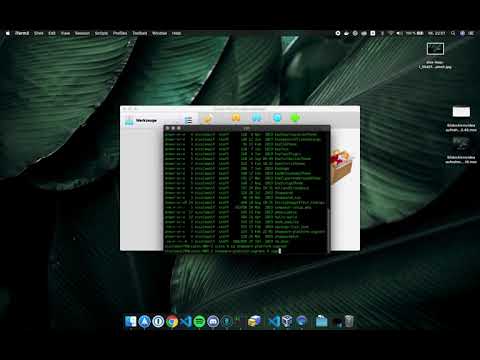
Task: Open Notification Center icon in menu bar
Action: point(471,33)
